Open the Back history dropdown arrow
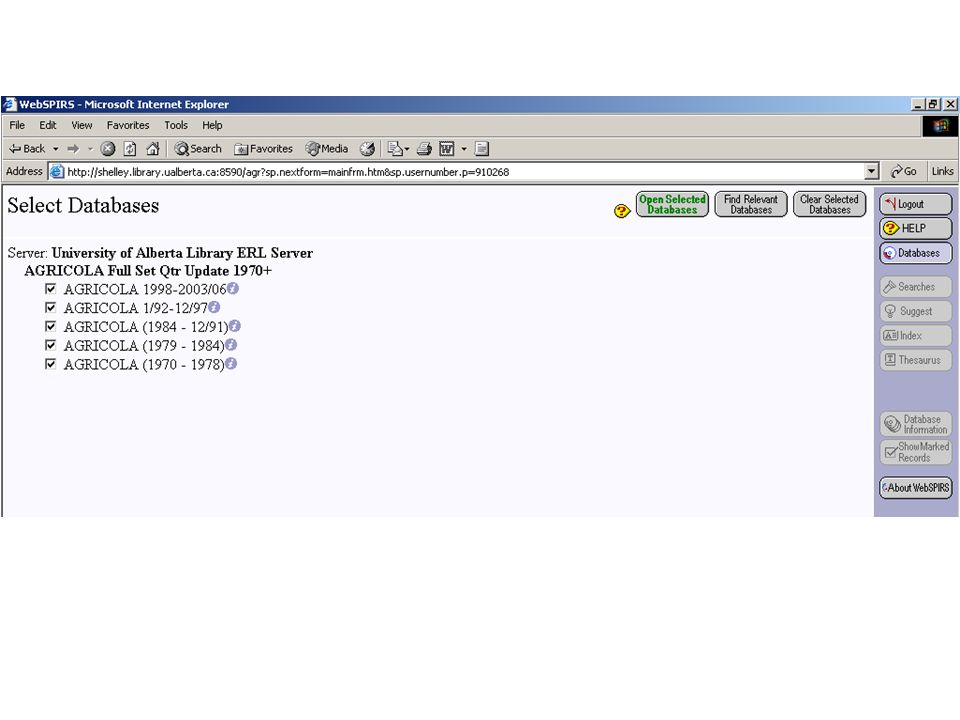The width and height of the screenshot is (960, 720). (x=55, y=149)
